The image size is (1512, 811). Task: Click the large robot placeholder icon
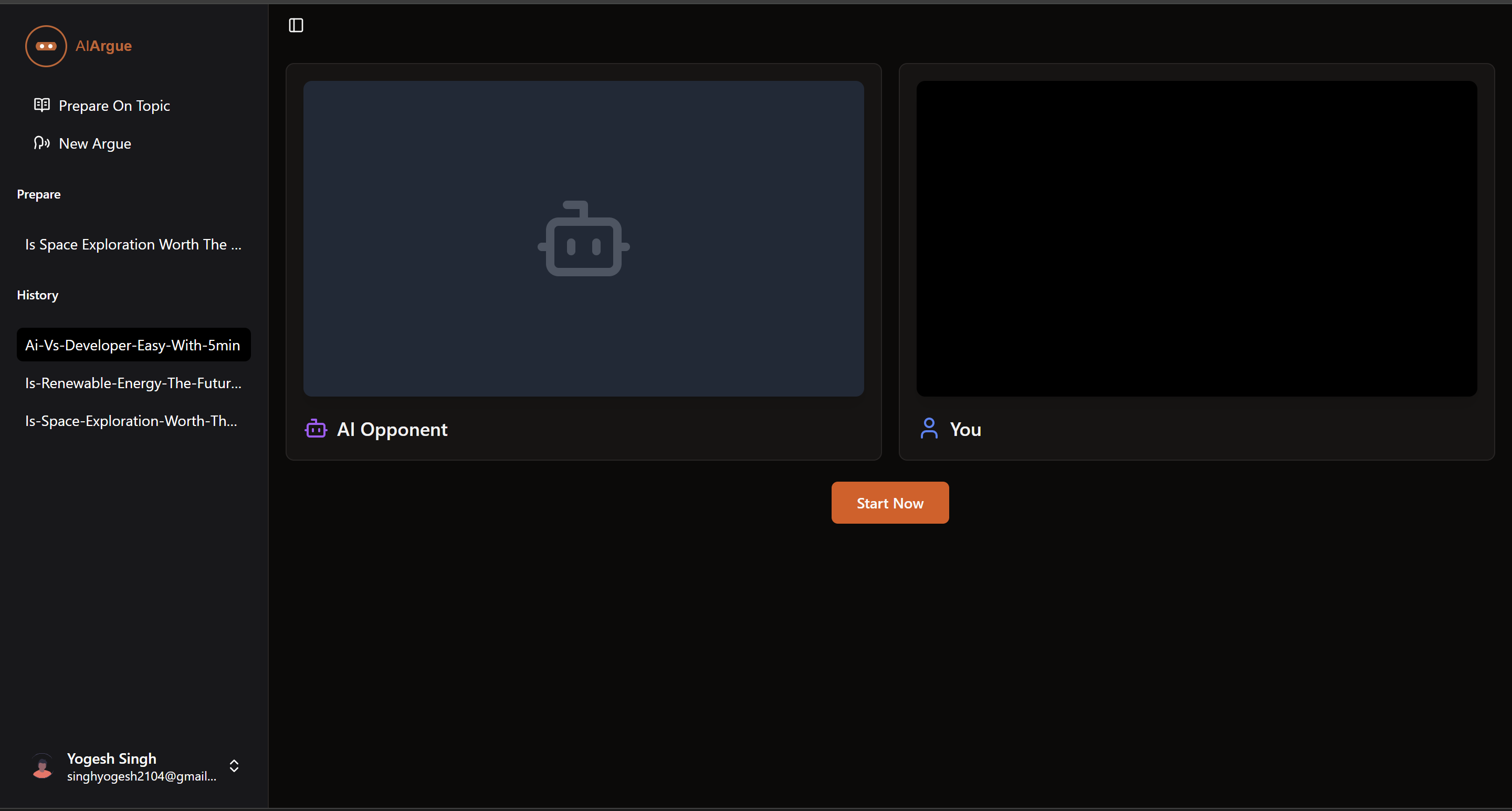point(583,238)
